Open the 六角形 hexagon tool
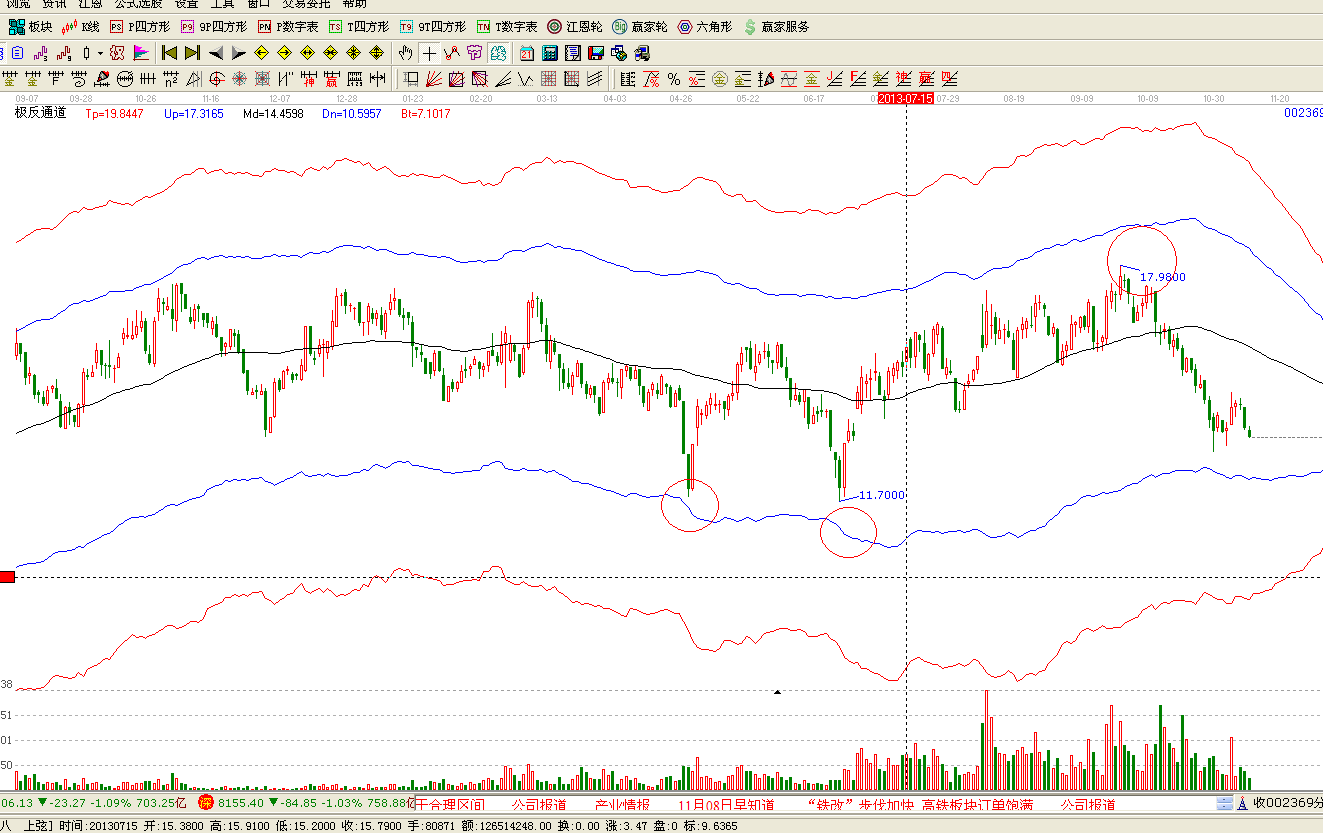Viewport: 1323px width, 833px height. click(705, 27)
